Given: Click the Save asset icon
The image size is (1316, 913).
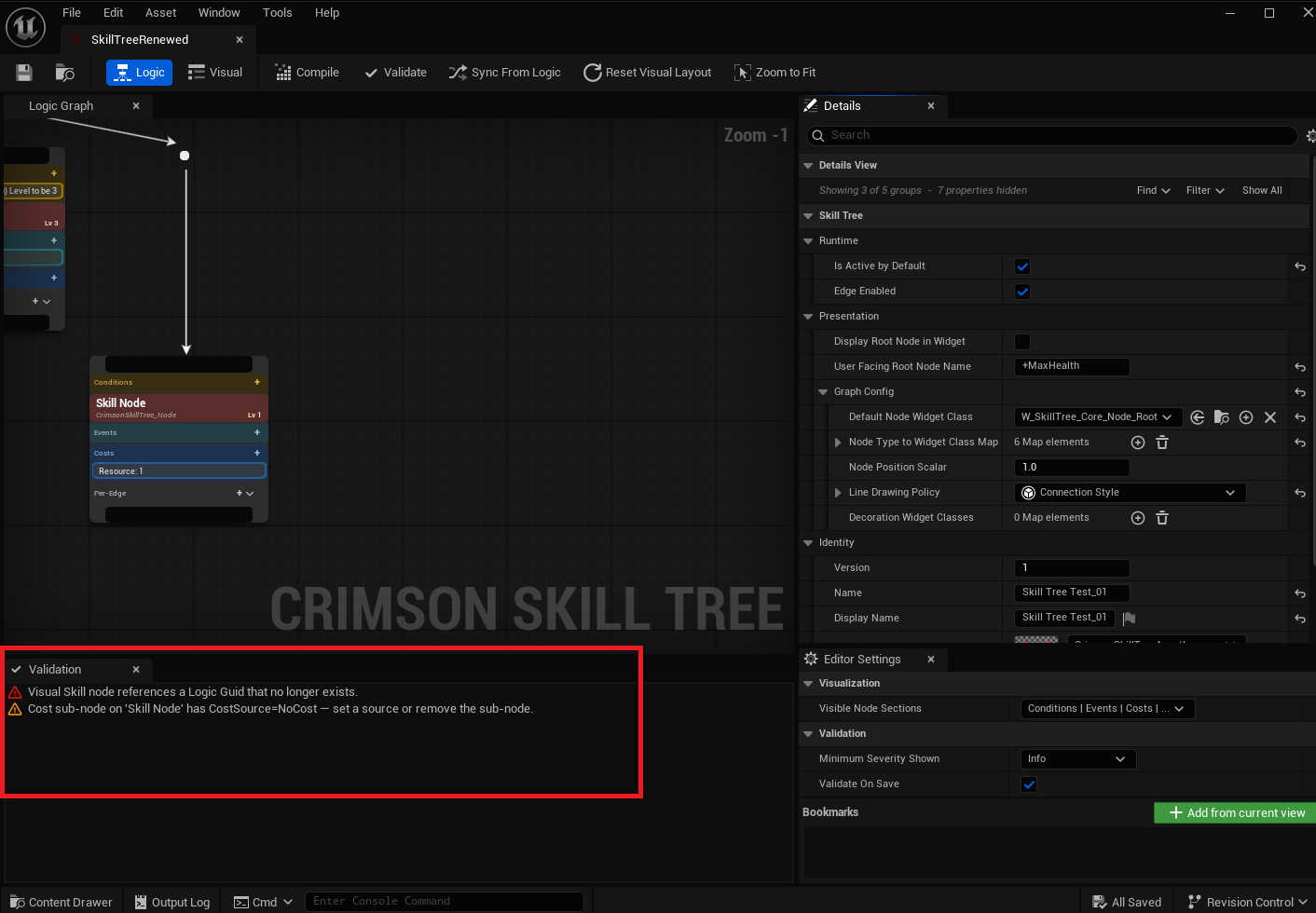Looking at the screenshot, I should [x=24, y=73].
